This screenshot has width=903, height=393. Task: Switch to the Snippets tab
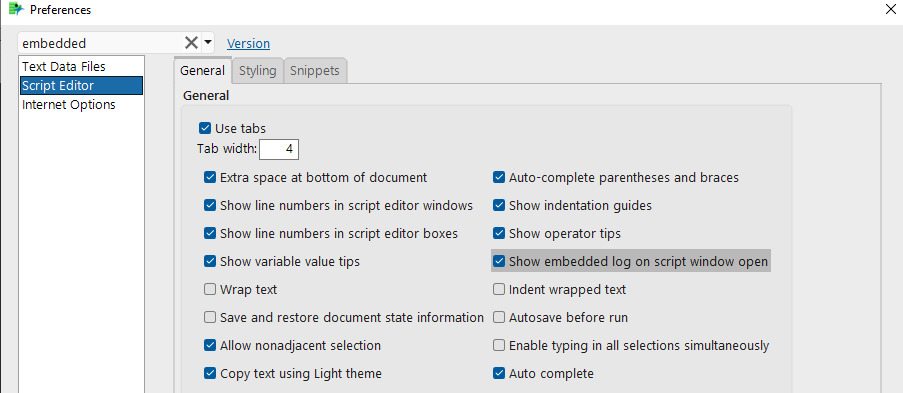coord(314,71)
